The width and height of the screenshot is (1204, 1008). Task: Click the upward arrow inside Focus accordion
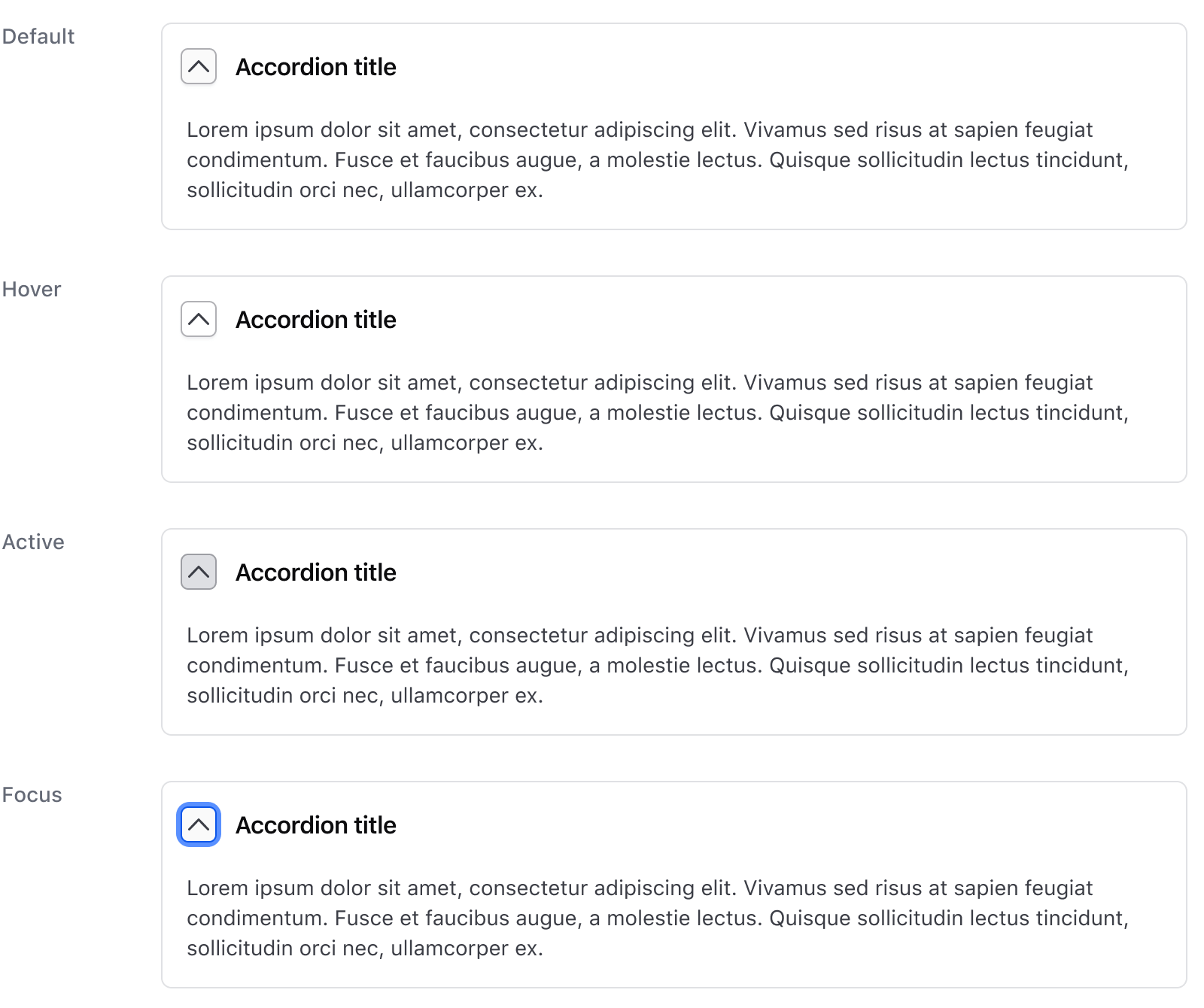[199, 824]
